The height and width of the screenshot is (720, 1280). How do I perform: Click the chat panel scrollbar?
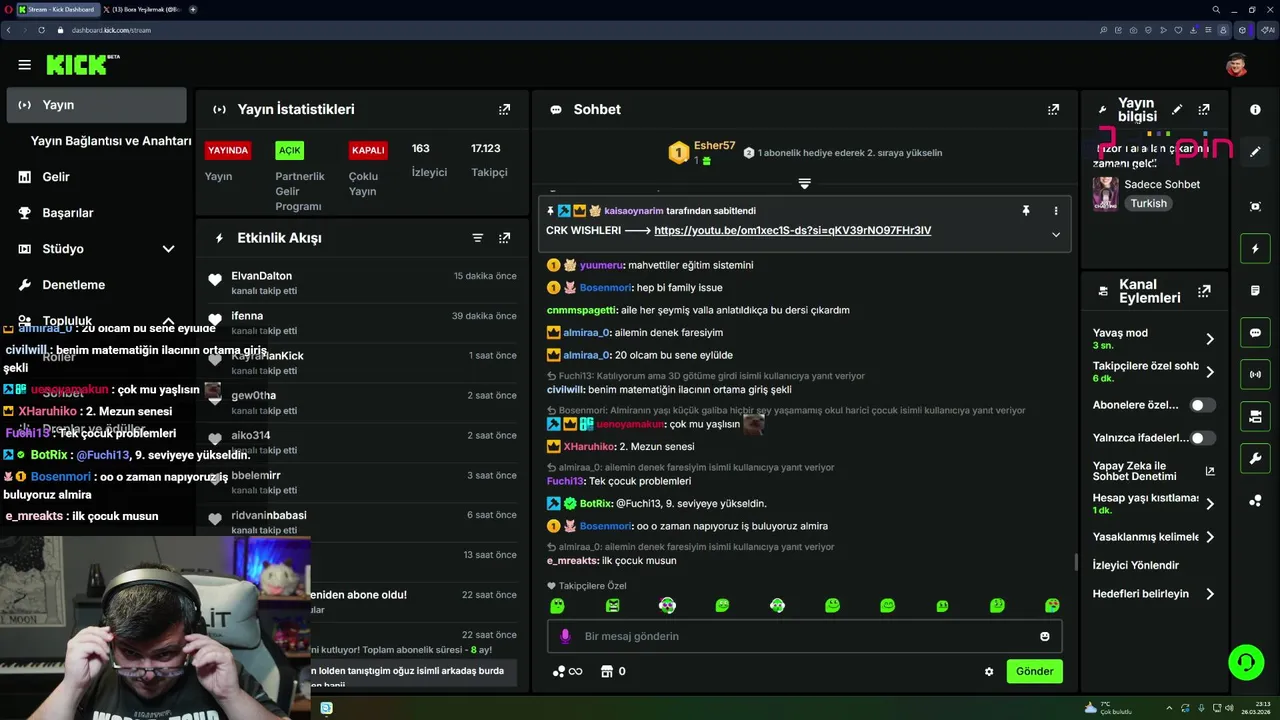click(x=1076, y=562)
